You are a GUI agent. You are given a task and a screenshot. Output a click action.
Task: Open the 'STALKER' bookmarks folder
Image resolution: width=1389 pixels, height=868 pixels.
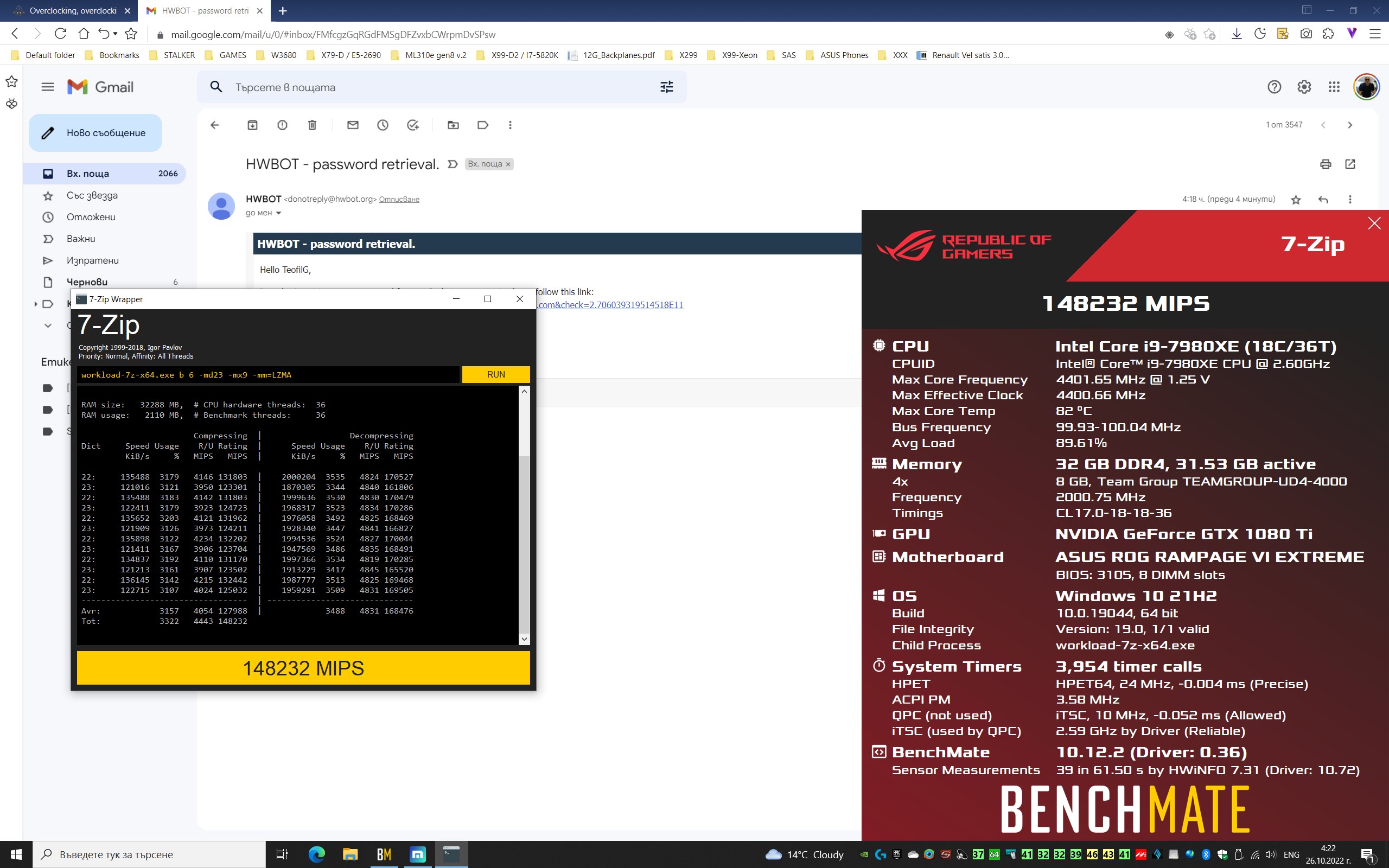(172, 55)
